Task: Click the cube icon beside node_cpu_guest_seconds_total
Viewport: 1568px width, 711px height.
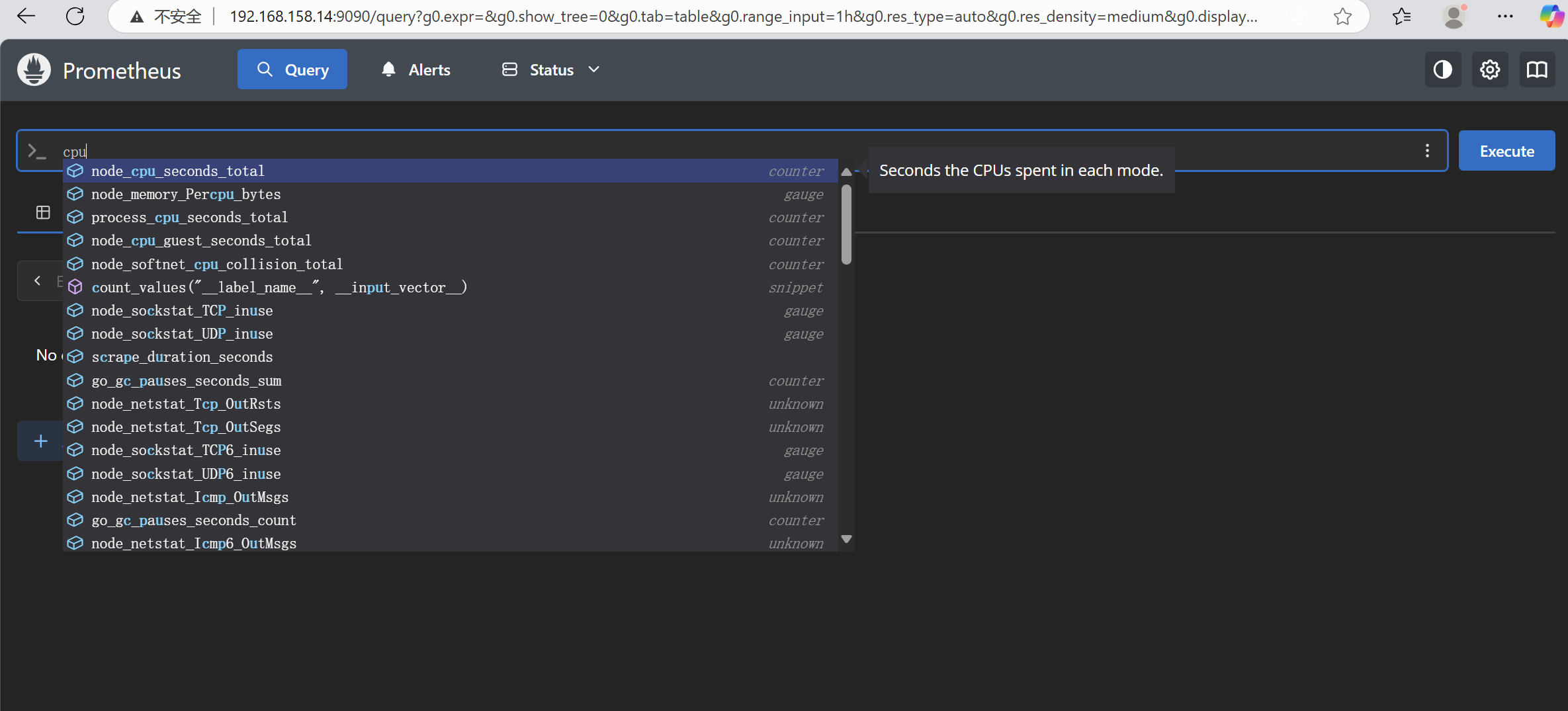Action: [x=75, y=240]
